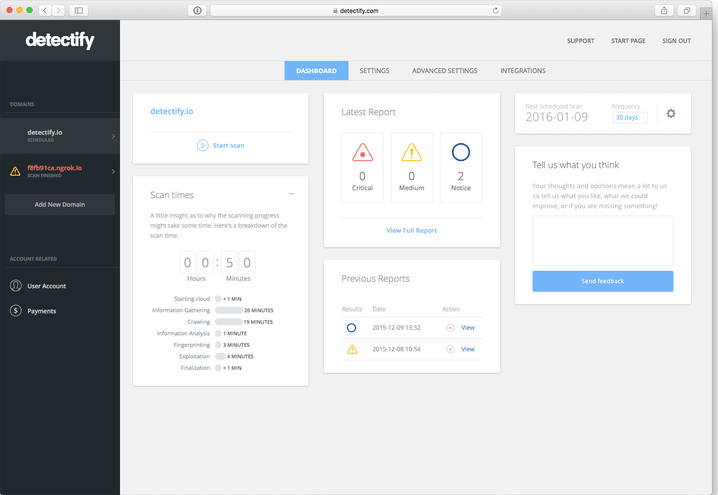This screenshot has height=495, width=718.
Task: Select the Notice blue circle icon
Action: (461, 152)
